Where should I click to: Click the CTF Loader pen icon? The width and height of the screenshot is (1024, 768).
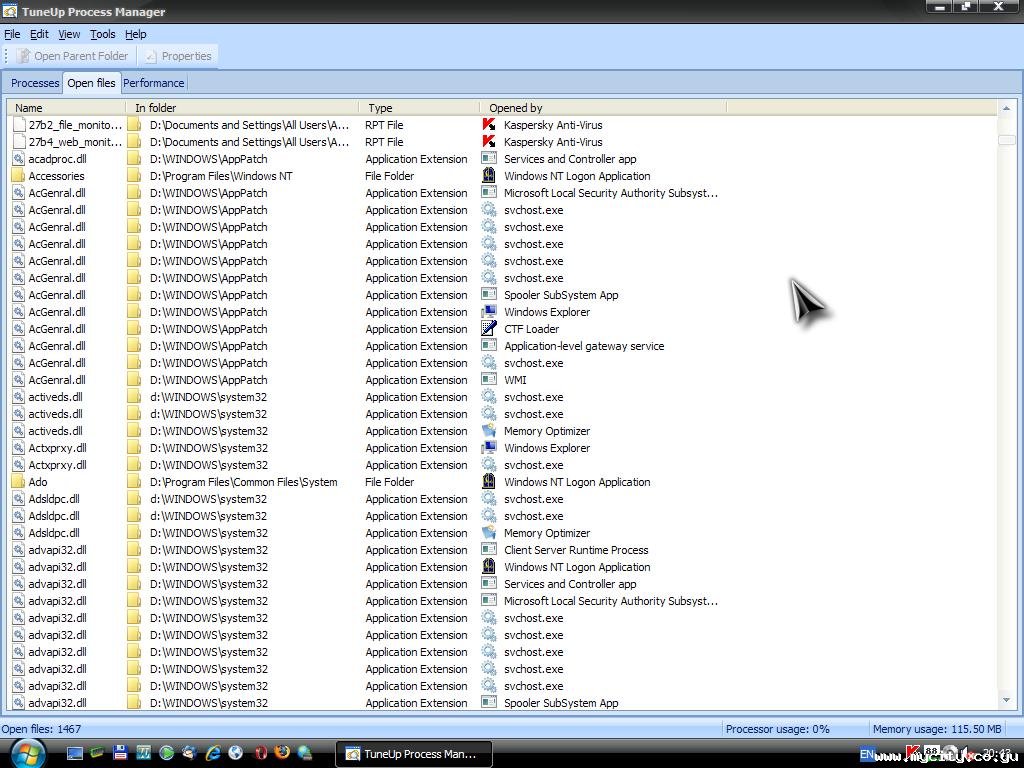tap(488, 328)
